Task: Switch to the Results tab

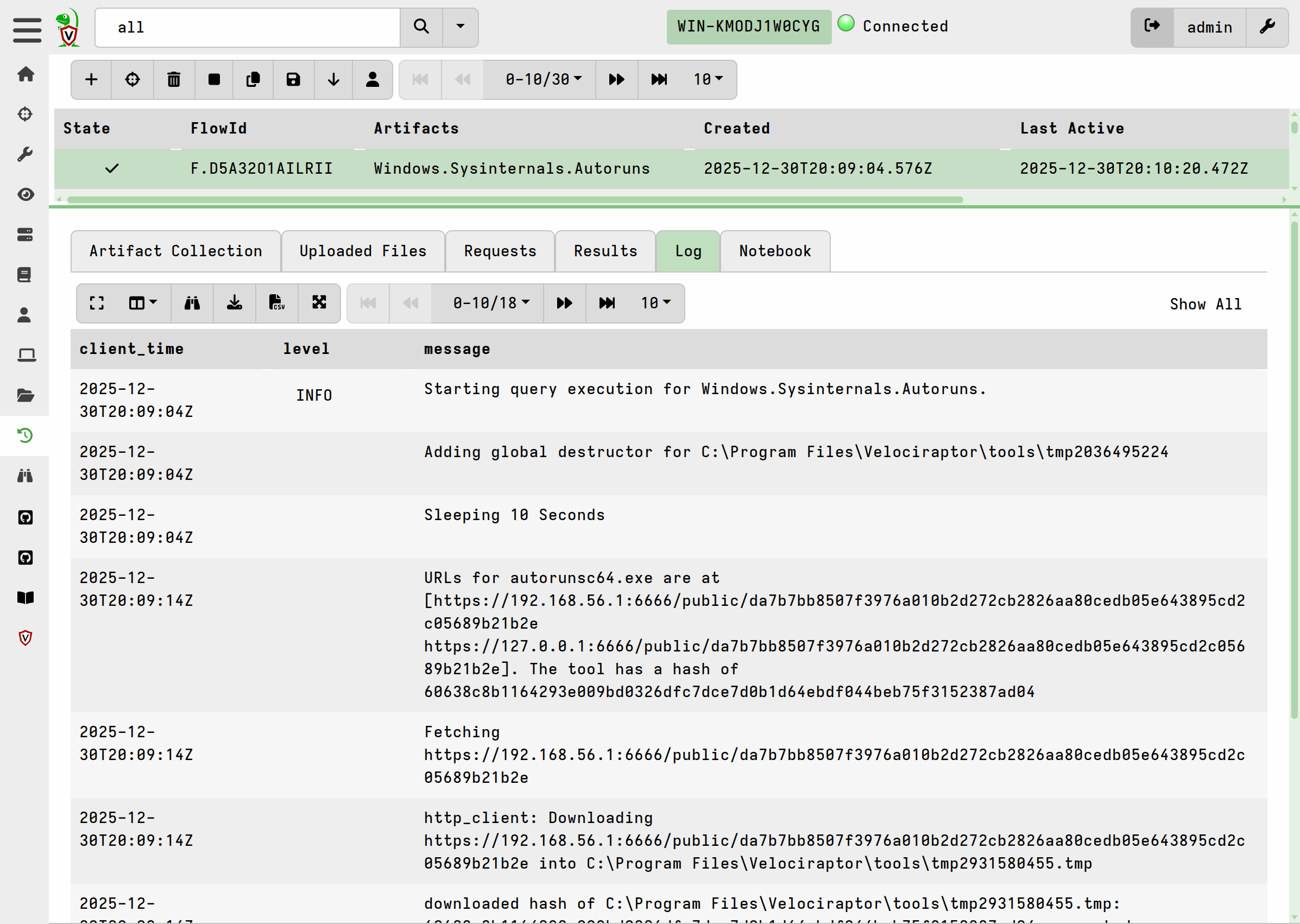Action: [x=604, y=251]
